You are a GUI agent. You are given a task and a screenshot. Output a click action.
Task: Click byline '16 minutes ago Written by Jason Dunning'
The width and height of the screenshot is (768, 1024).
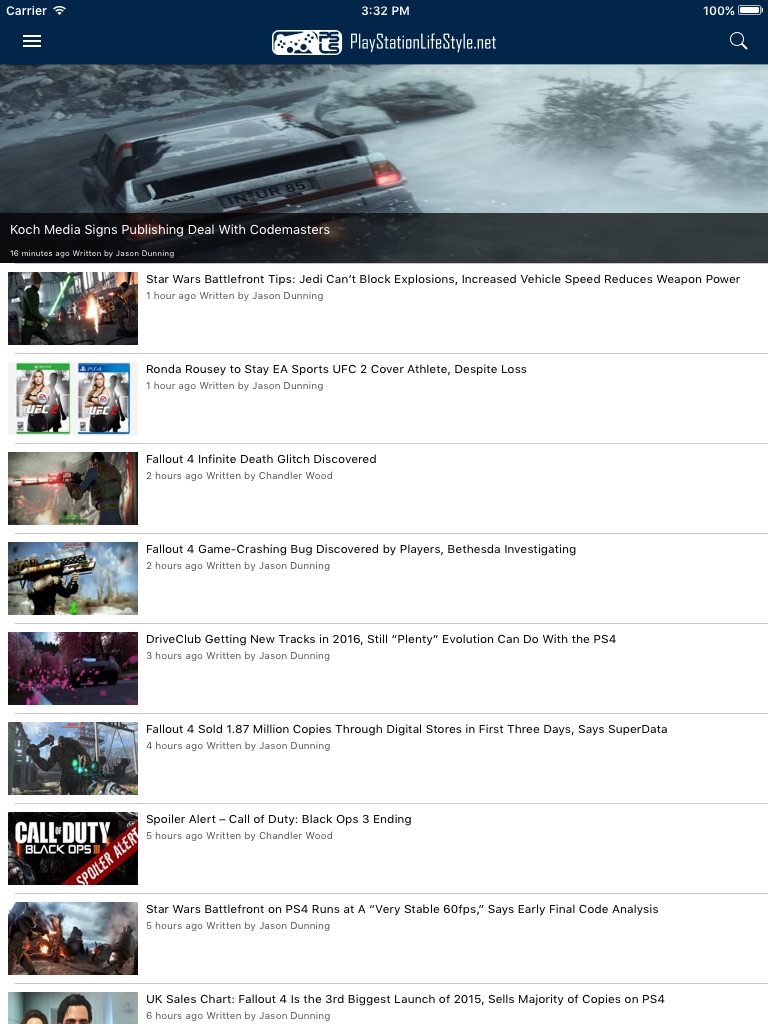(92, 253)
